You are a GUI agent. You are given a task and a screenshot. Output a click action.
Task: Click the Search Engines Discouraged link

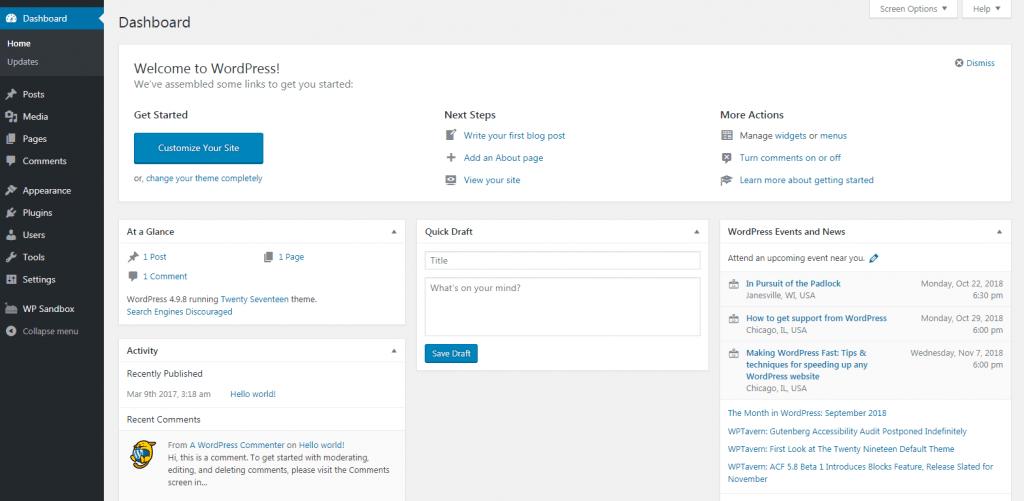pos(180,312)
